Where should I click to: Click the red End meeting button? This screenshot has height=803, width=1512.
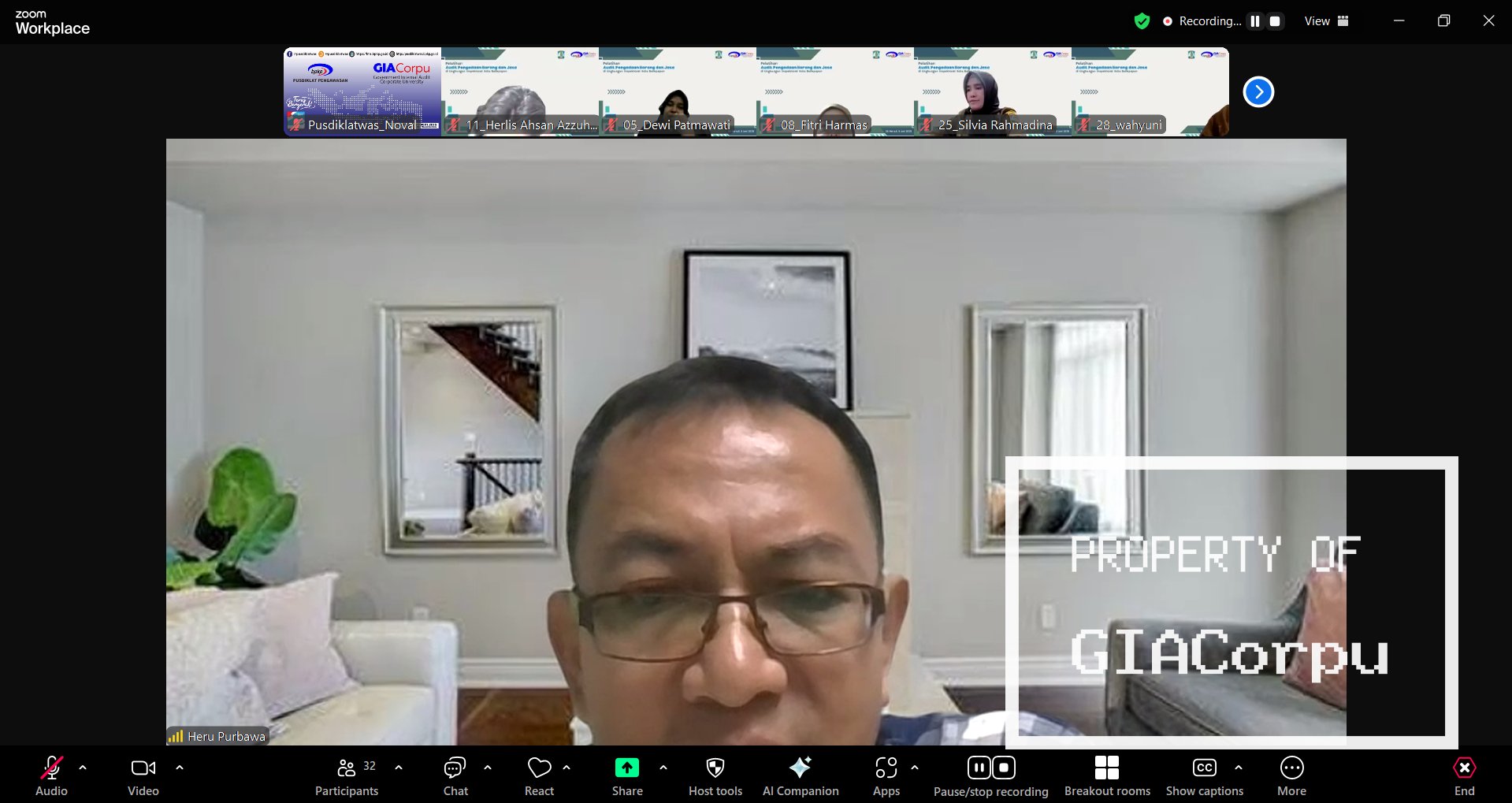[1464, 768]
